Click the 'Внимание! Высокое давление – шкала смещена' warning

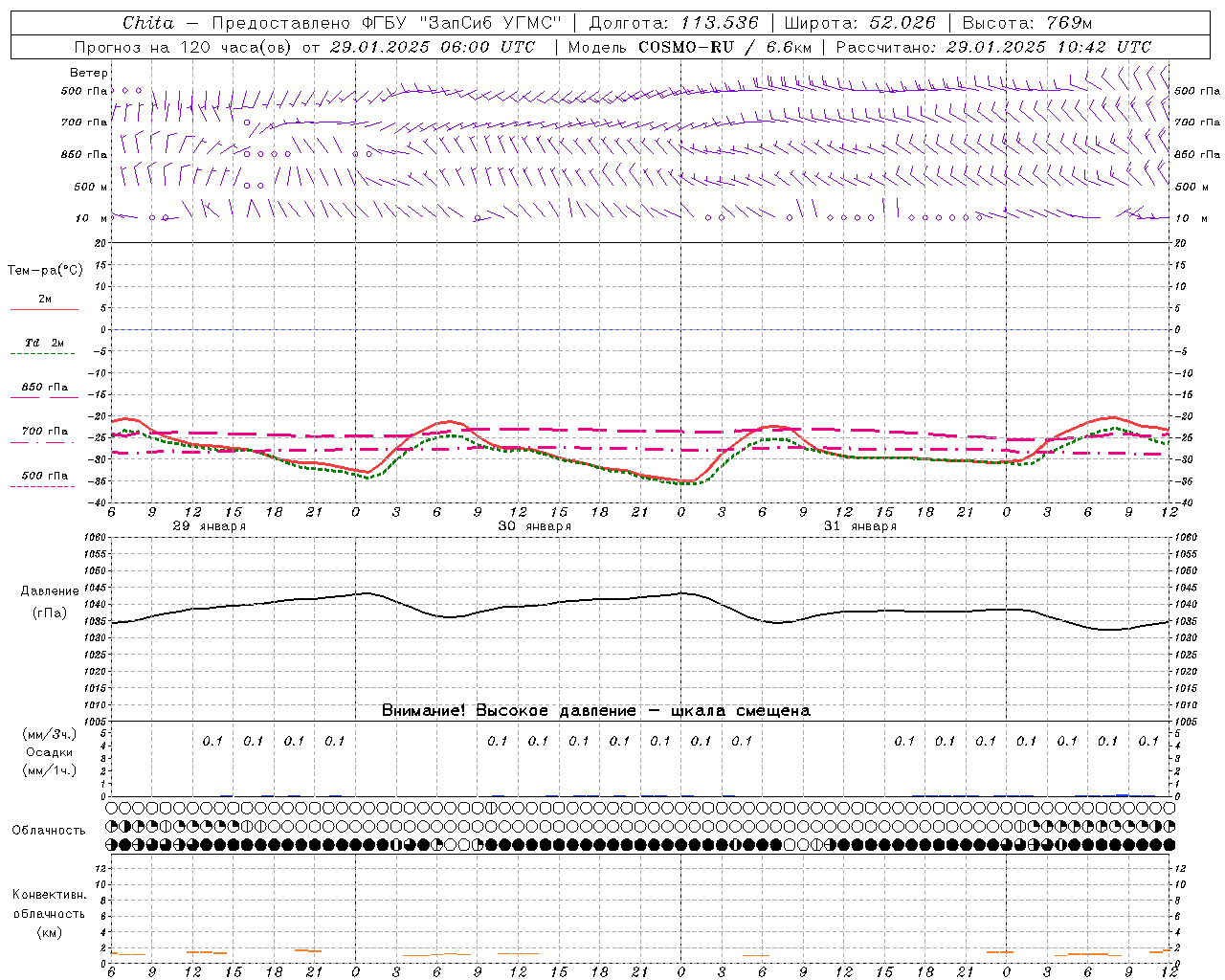pyautogui.click(x=595, y=711)
